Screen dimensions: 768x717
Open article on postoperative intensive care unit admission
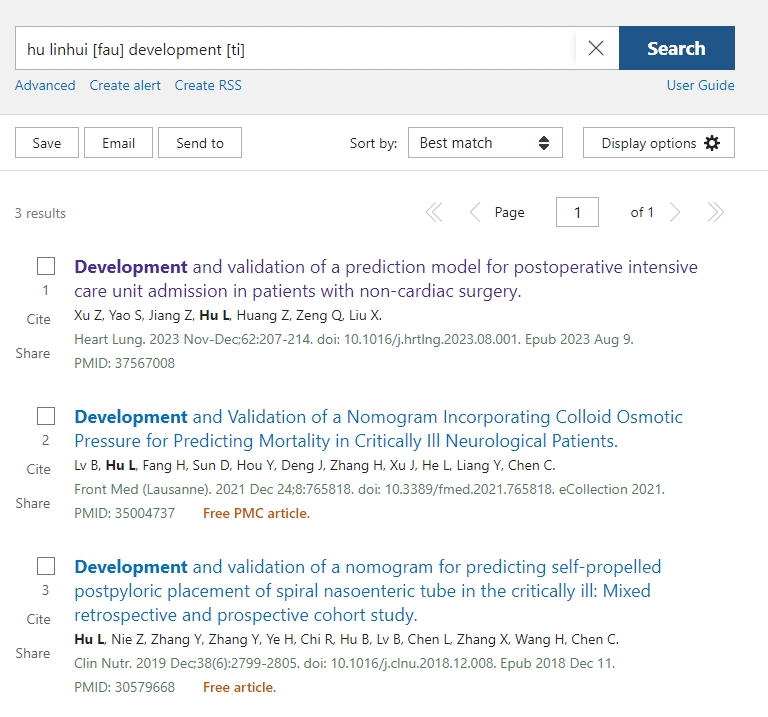coord(386,279)
